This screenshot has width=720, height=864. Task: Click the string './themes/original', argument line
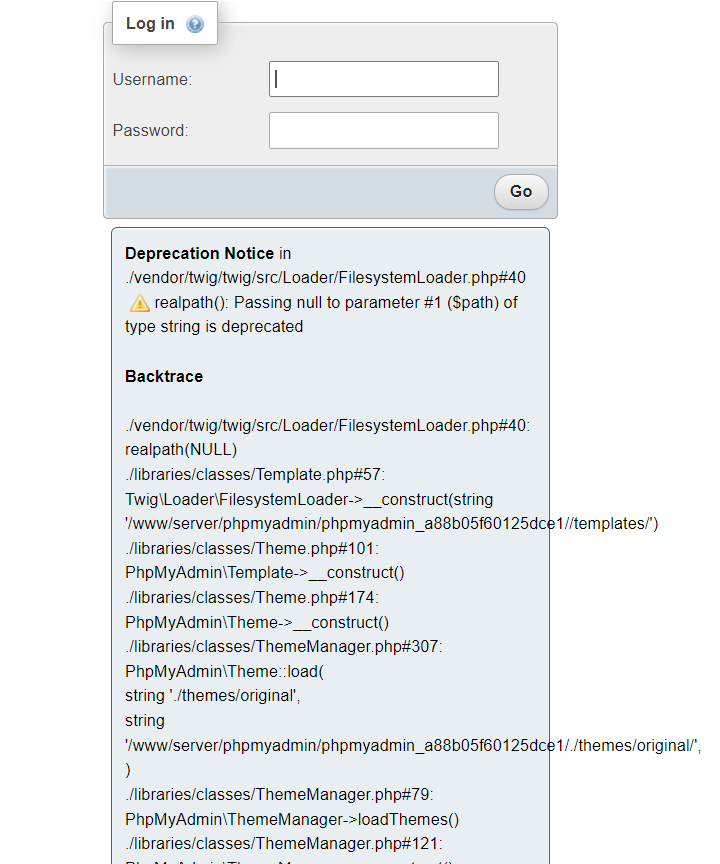(212, 696)
